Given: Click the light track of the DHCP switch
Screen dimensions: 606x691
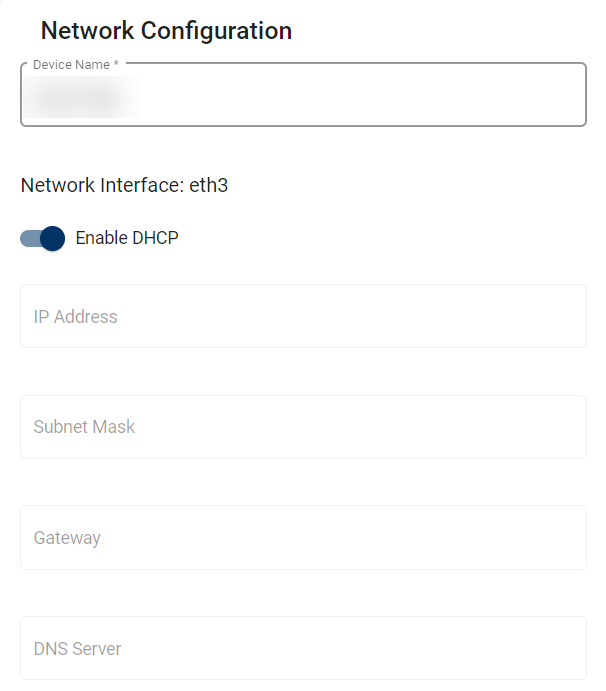Looking at the screenshot, I should (x=29, y=238).
